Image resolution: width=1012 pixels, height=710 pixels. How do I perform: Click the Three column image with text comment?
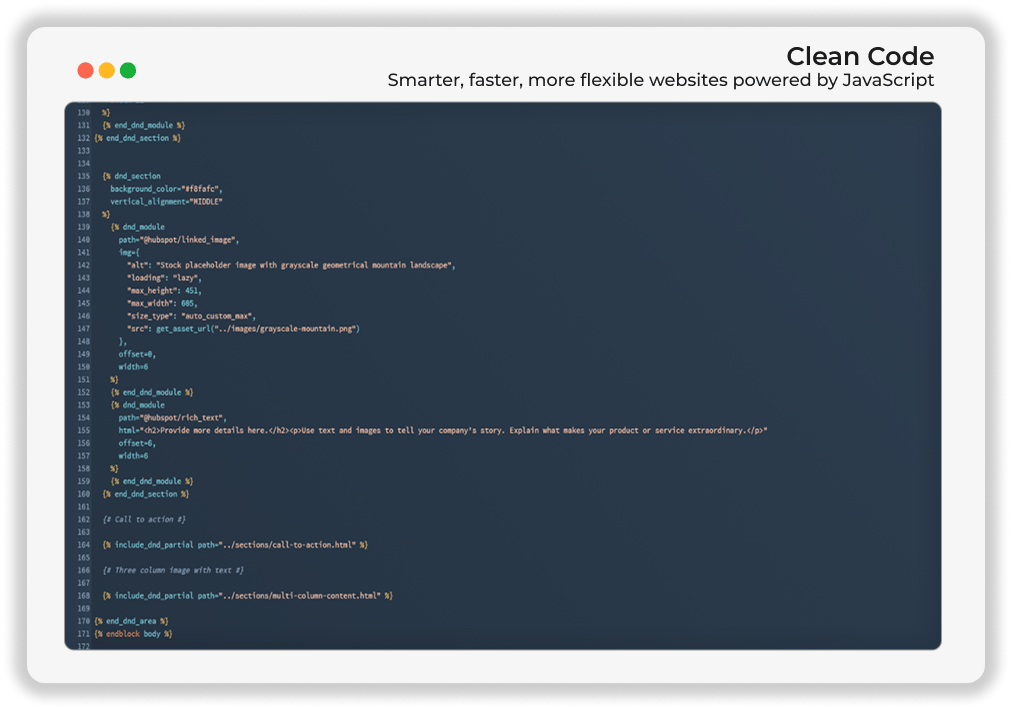pyautogui.click(x=173, y=571)
